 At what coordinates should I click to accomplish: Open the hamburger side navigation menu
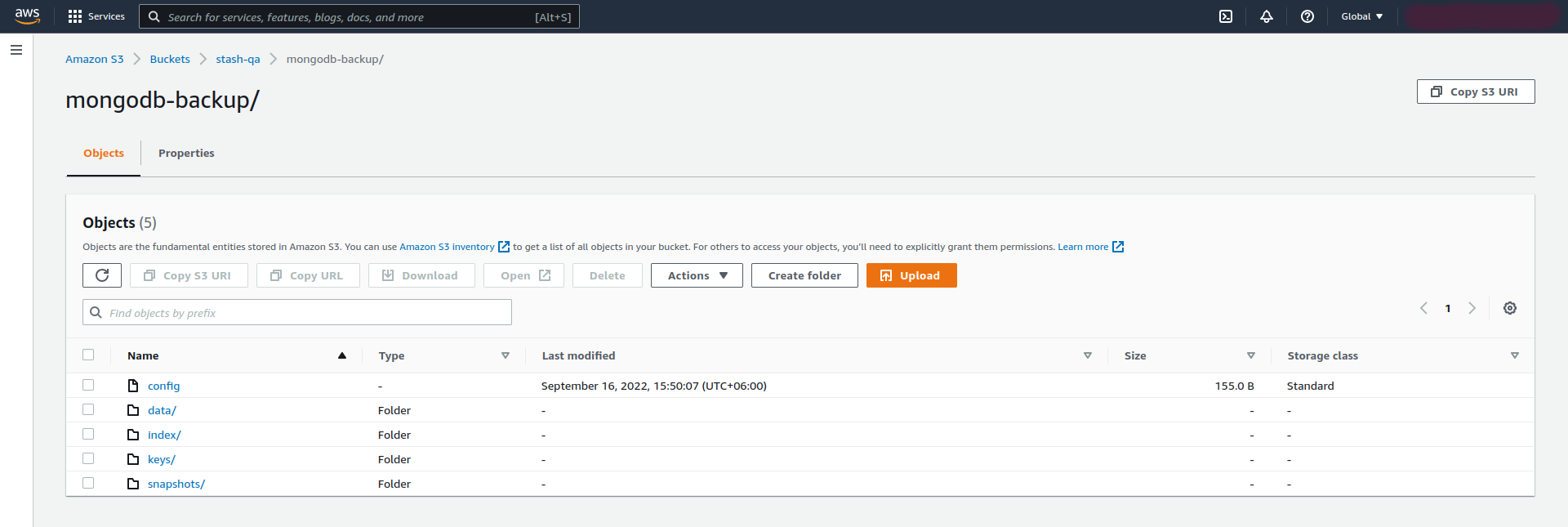16,50
